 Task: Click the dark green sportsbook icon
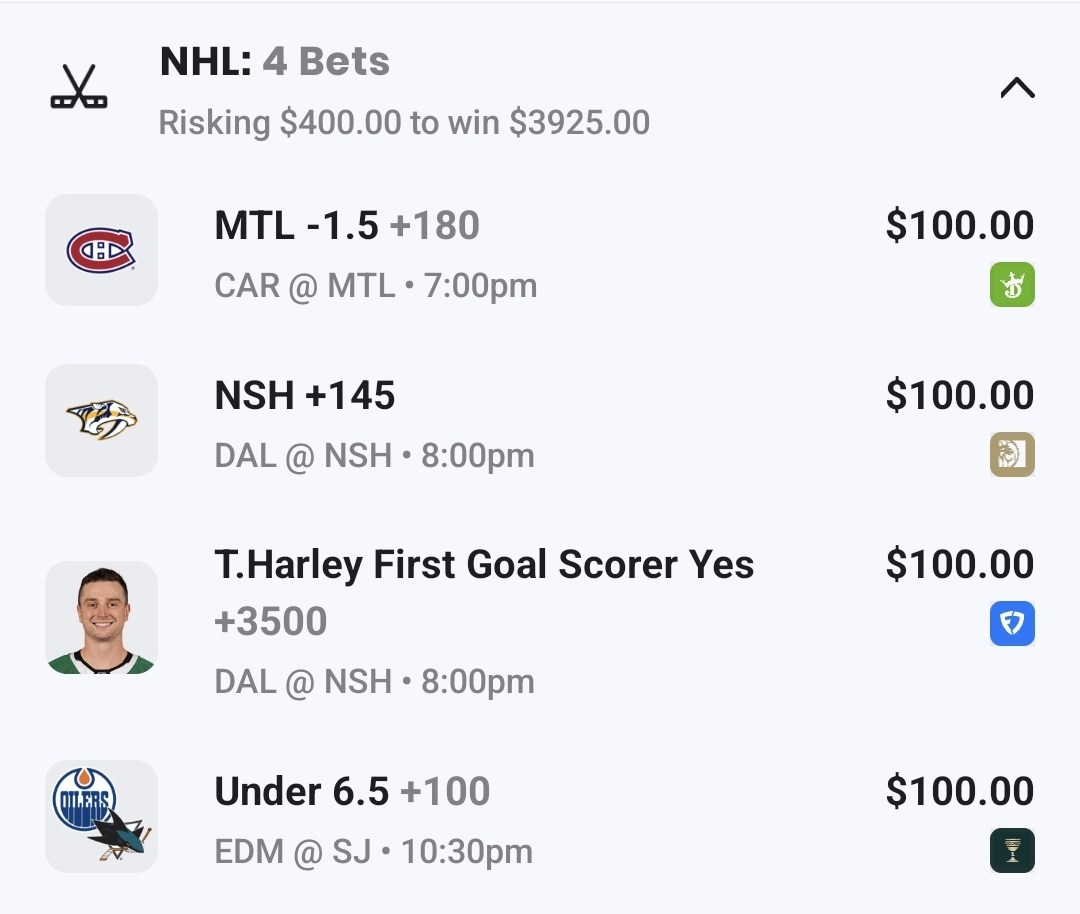pos(1012,851)
